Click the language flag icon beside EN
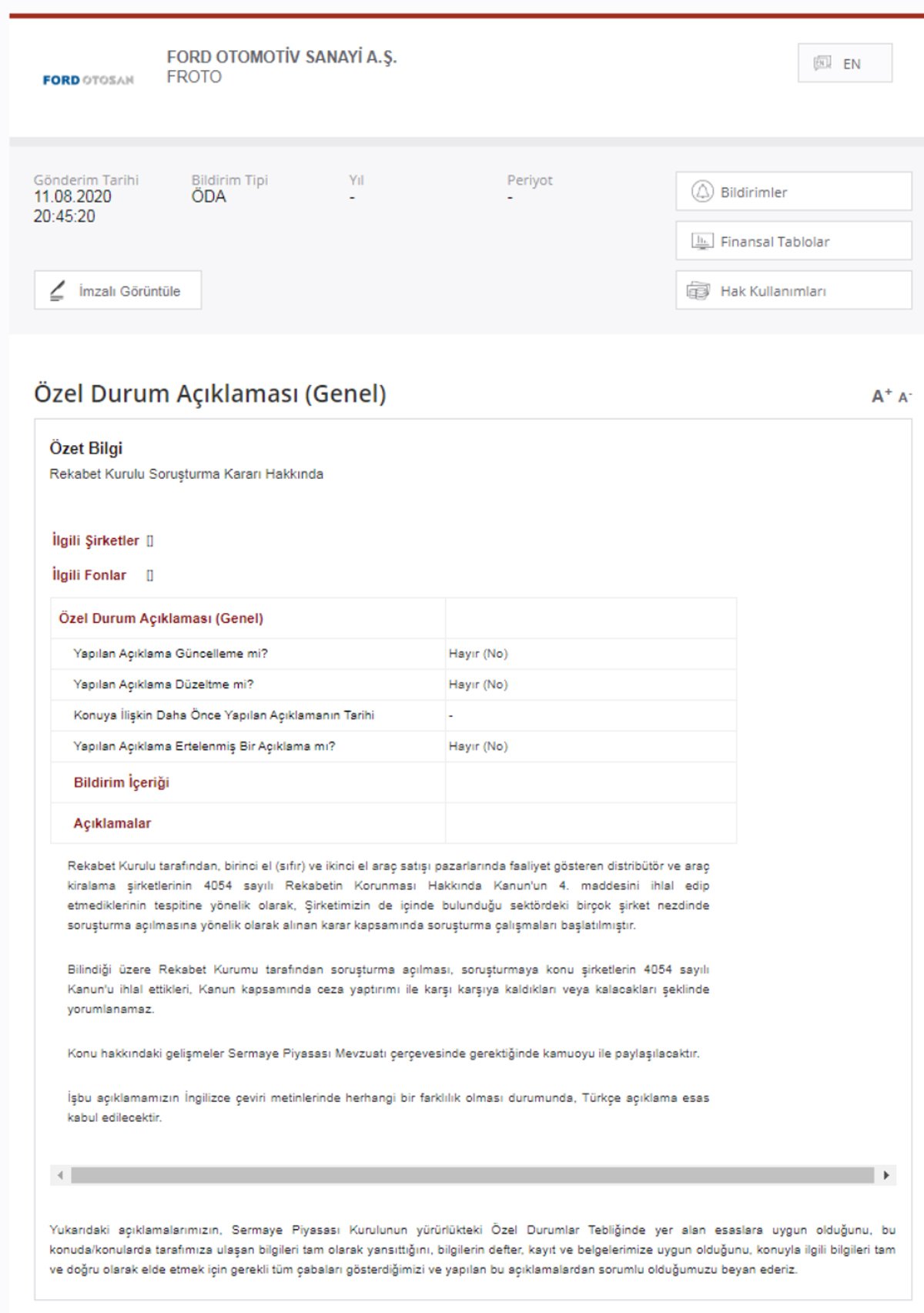This screenshot has height=1313, width=924. 822,63
